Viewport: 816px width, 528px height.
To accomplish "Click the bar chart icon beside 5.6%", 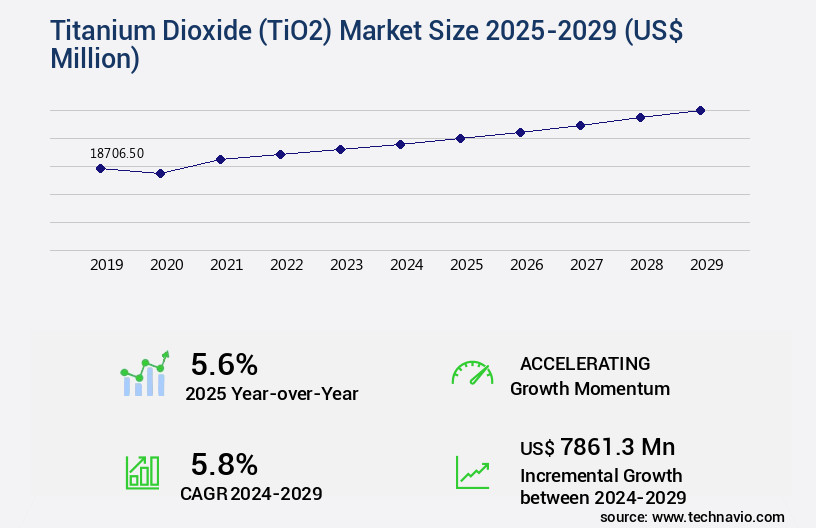I will coord(145,374).
